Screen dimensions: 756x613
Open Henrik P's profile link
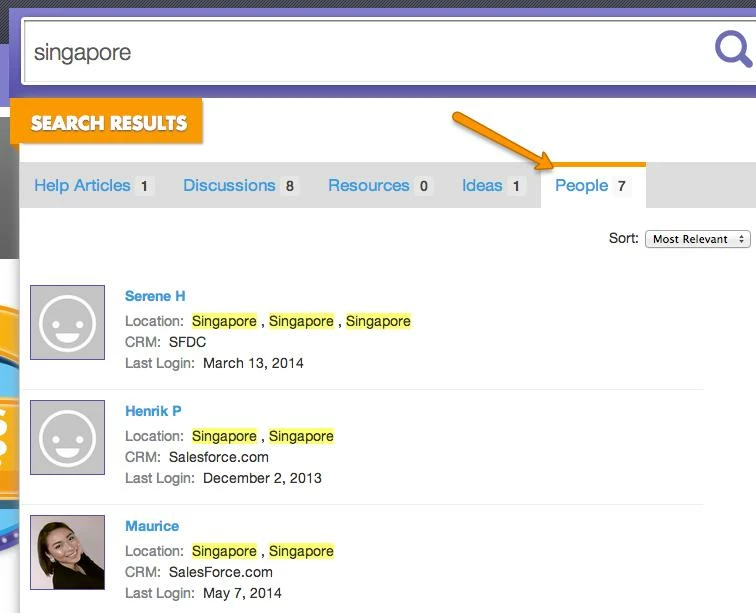(x=153, y=411)
